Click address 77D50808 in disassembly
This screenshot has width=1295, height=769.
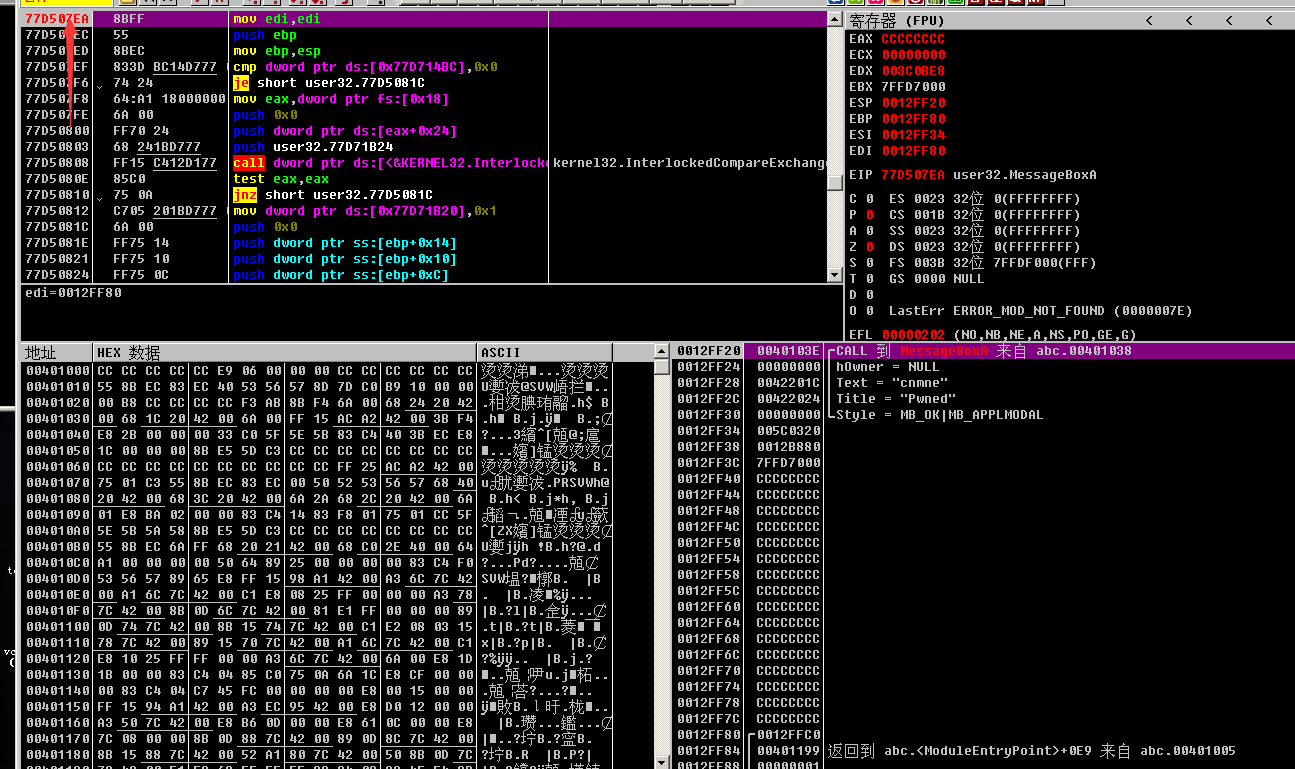coord(57,163)
